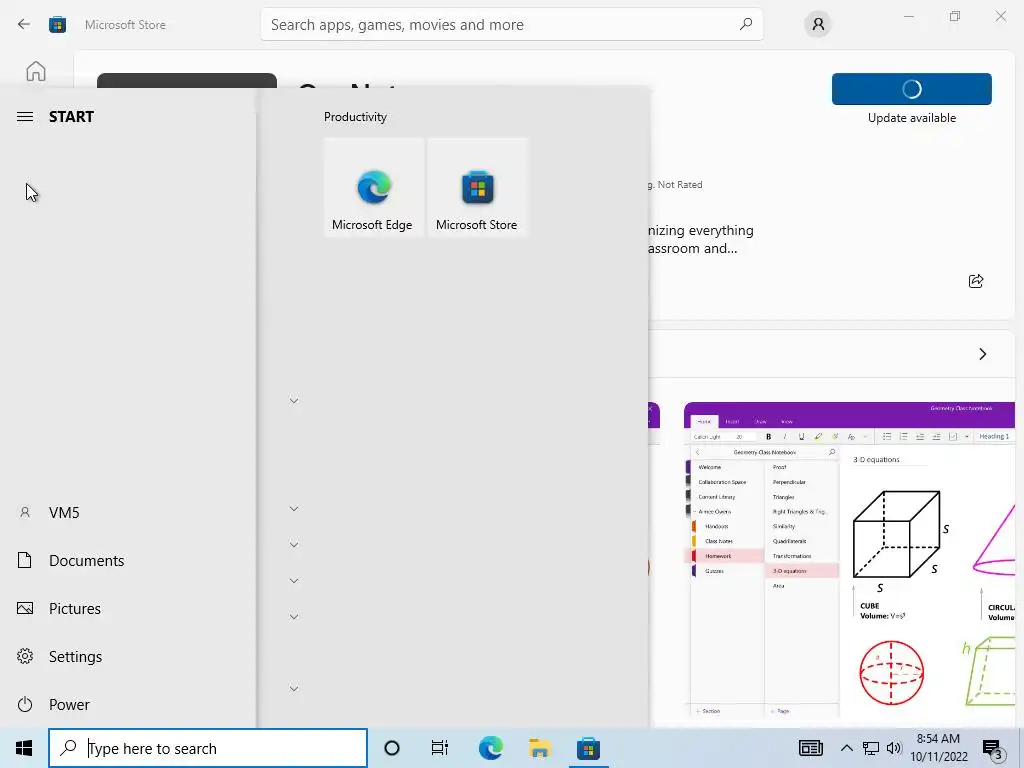
Task: Click the Update available label
Action: [912, 118]
